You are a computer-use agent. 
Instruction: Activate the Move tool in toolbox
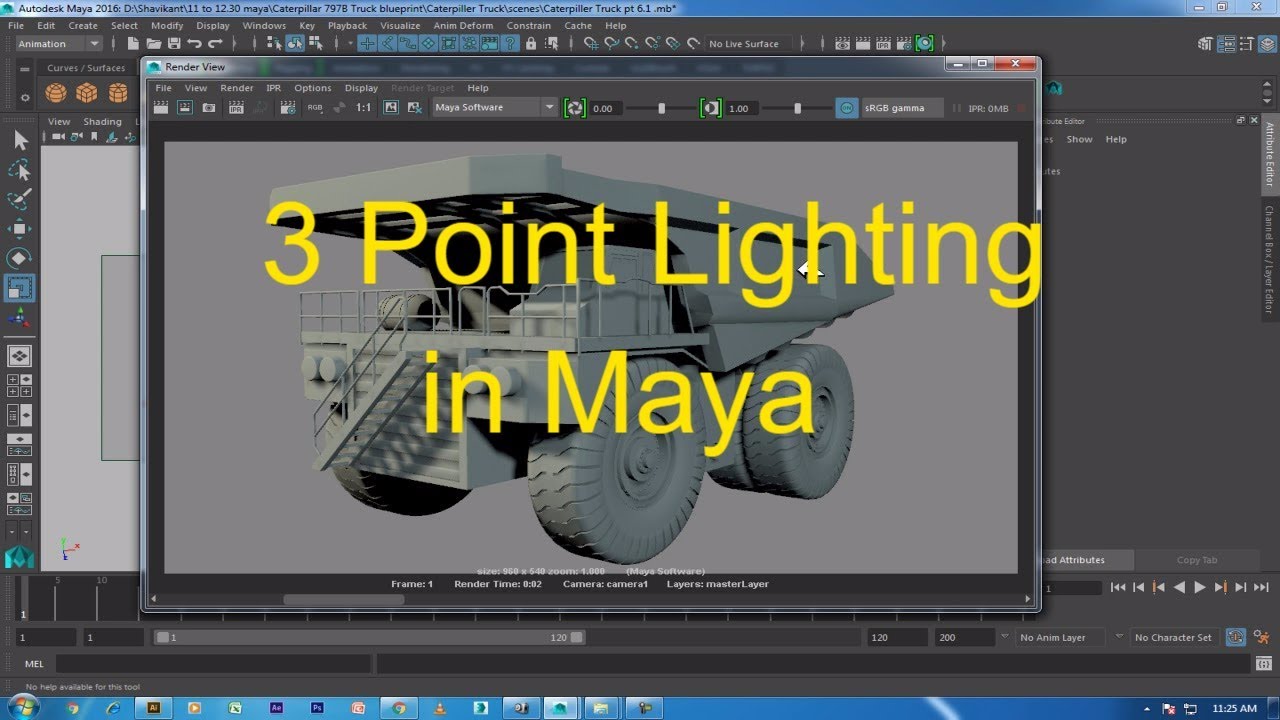[x=20, y=229]
